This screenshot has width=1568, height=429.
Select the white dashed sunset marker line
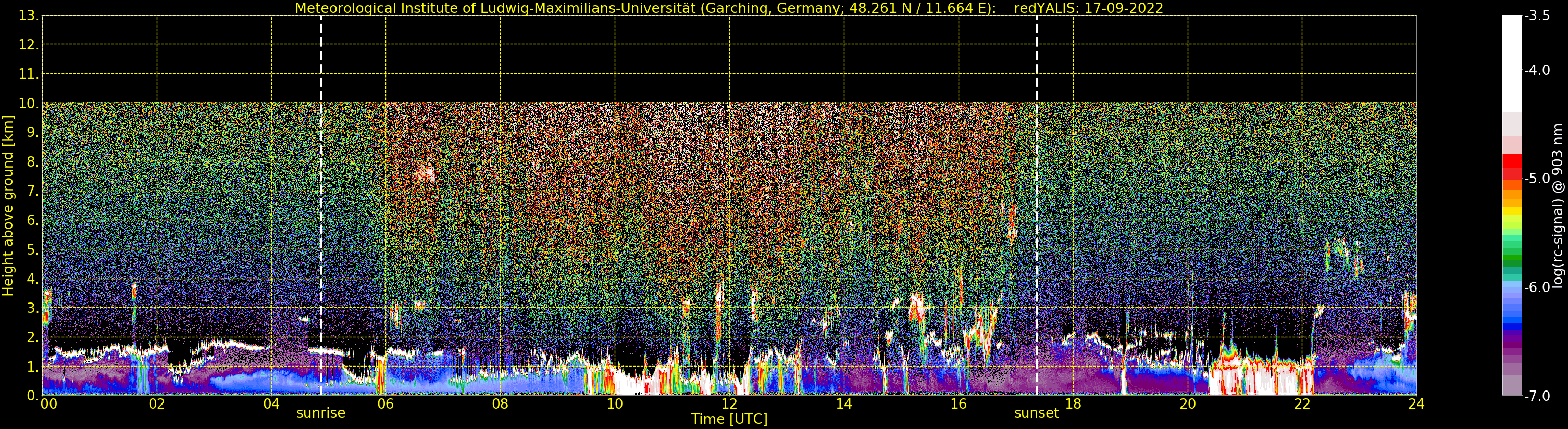(x=1037, y=205)
